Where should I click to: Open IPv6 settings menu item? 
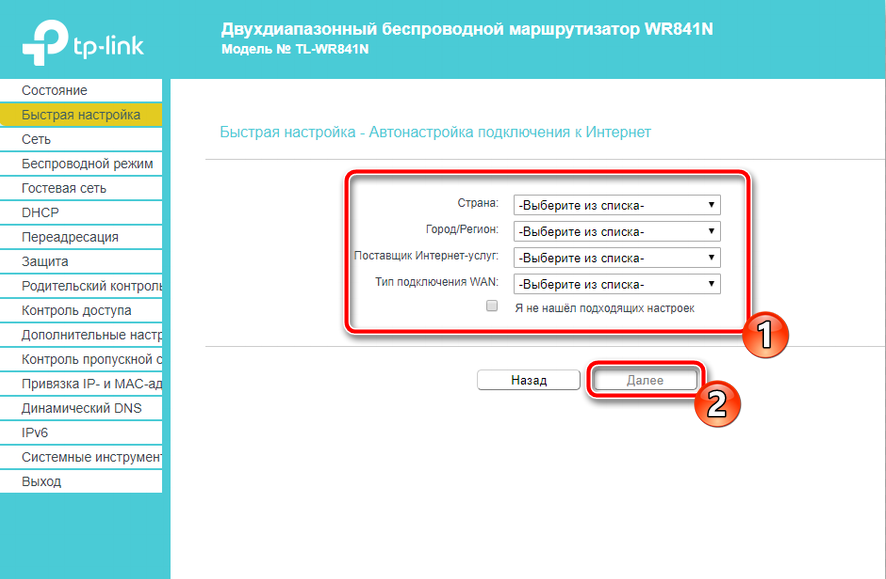coord(35,433)
